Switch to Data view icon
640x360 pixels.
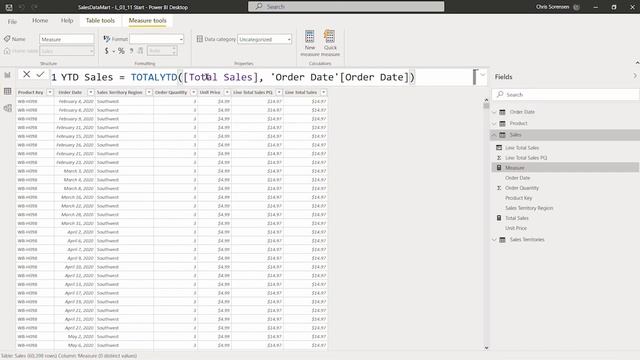[7, 91]
